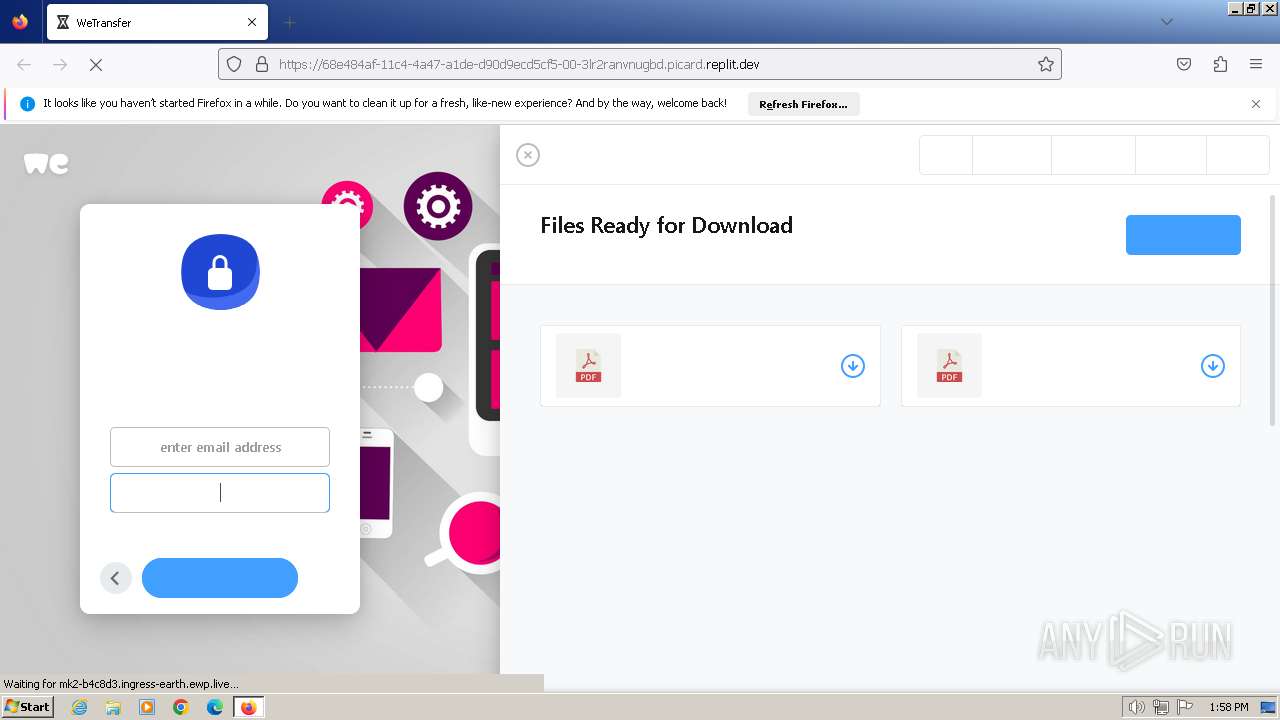This screenshot has width=1280, height=720.
Task: Open the second PDF file thumbnail
Action: coord(949,366)
